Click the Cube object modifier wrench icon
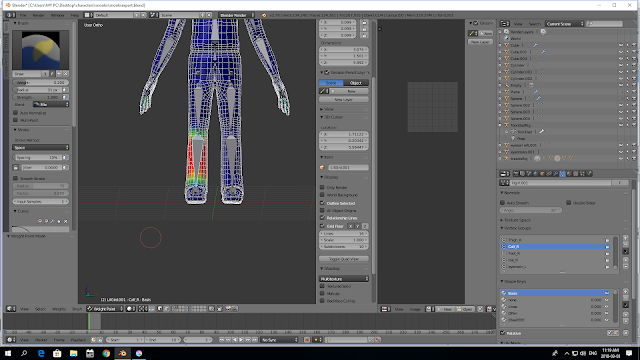The height and width of the screenshot is (360, 640). (536, 45)
